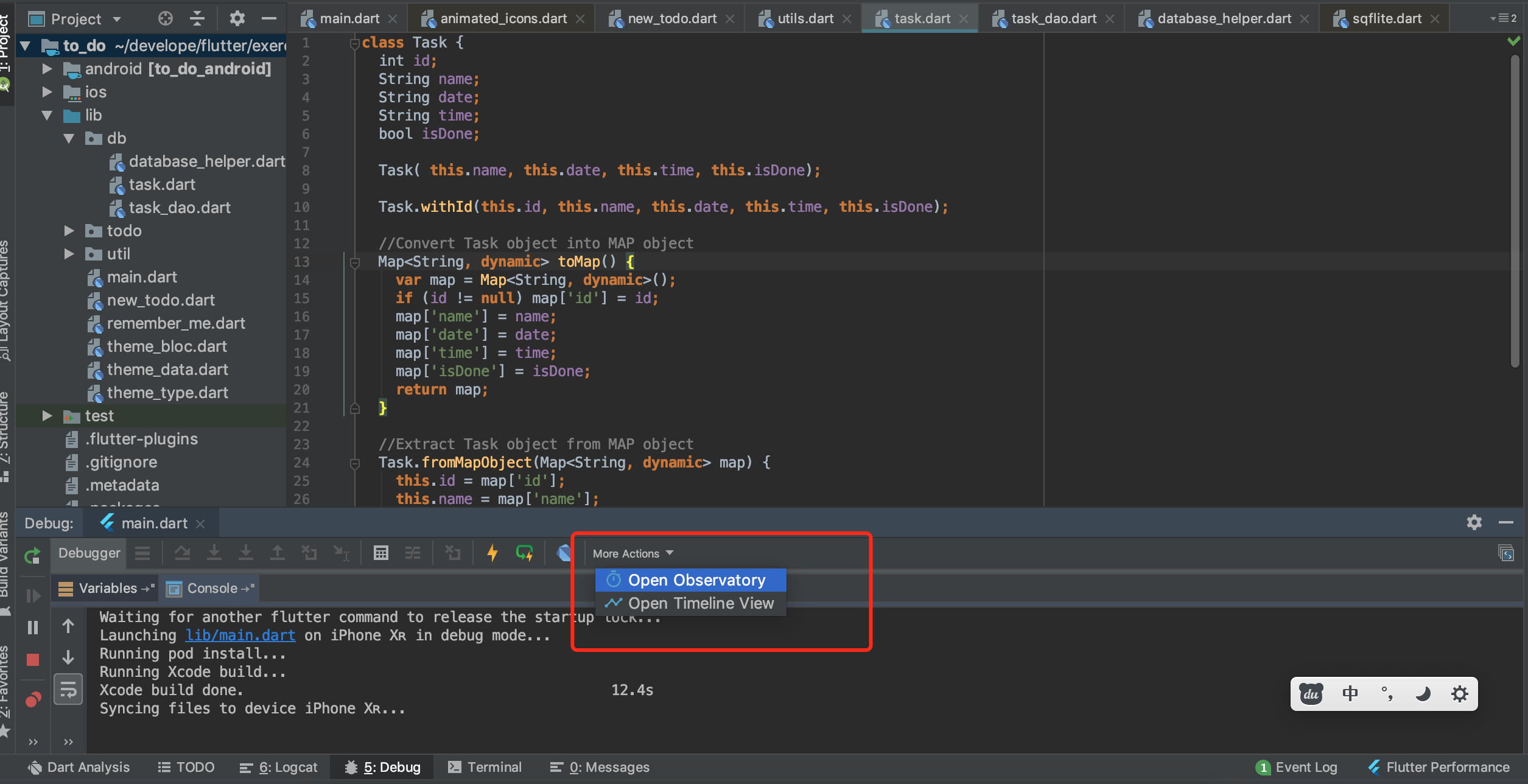Trigger a Flutter hot reload

(492, 553)
